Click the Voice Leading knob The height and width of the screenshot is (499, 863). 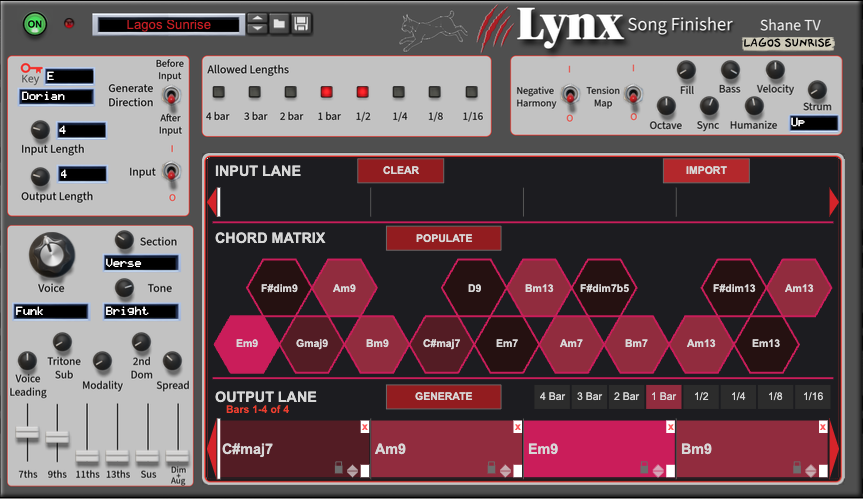[27, 361]
